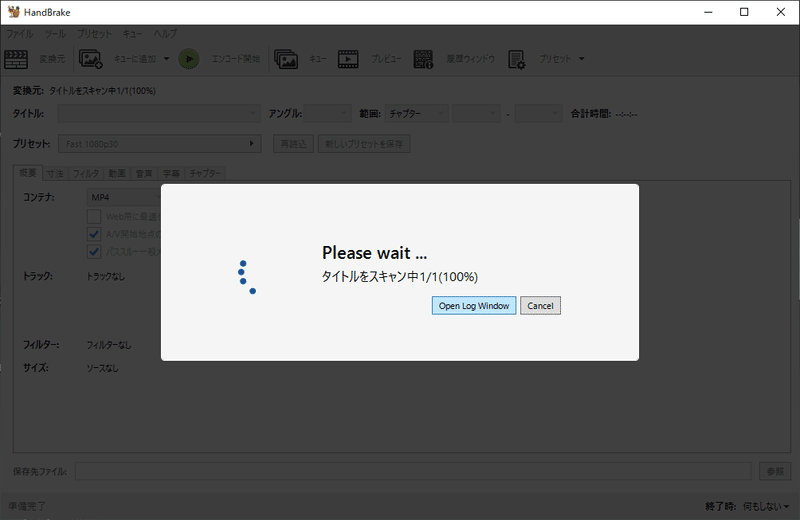This screenshot has height=520, width=800.
Task: Open the チャプター range type dropdown
Action: point(417,113)
